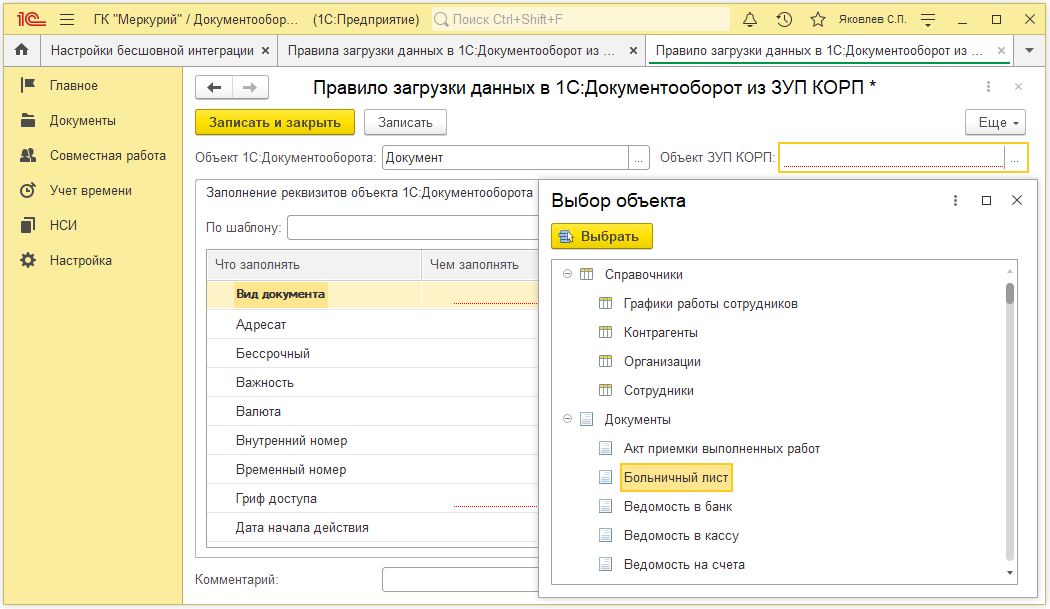Select Важность row in table
Image resolution: width=1050 pixels, height=609 pixels.
(372, 383)
